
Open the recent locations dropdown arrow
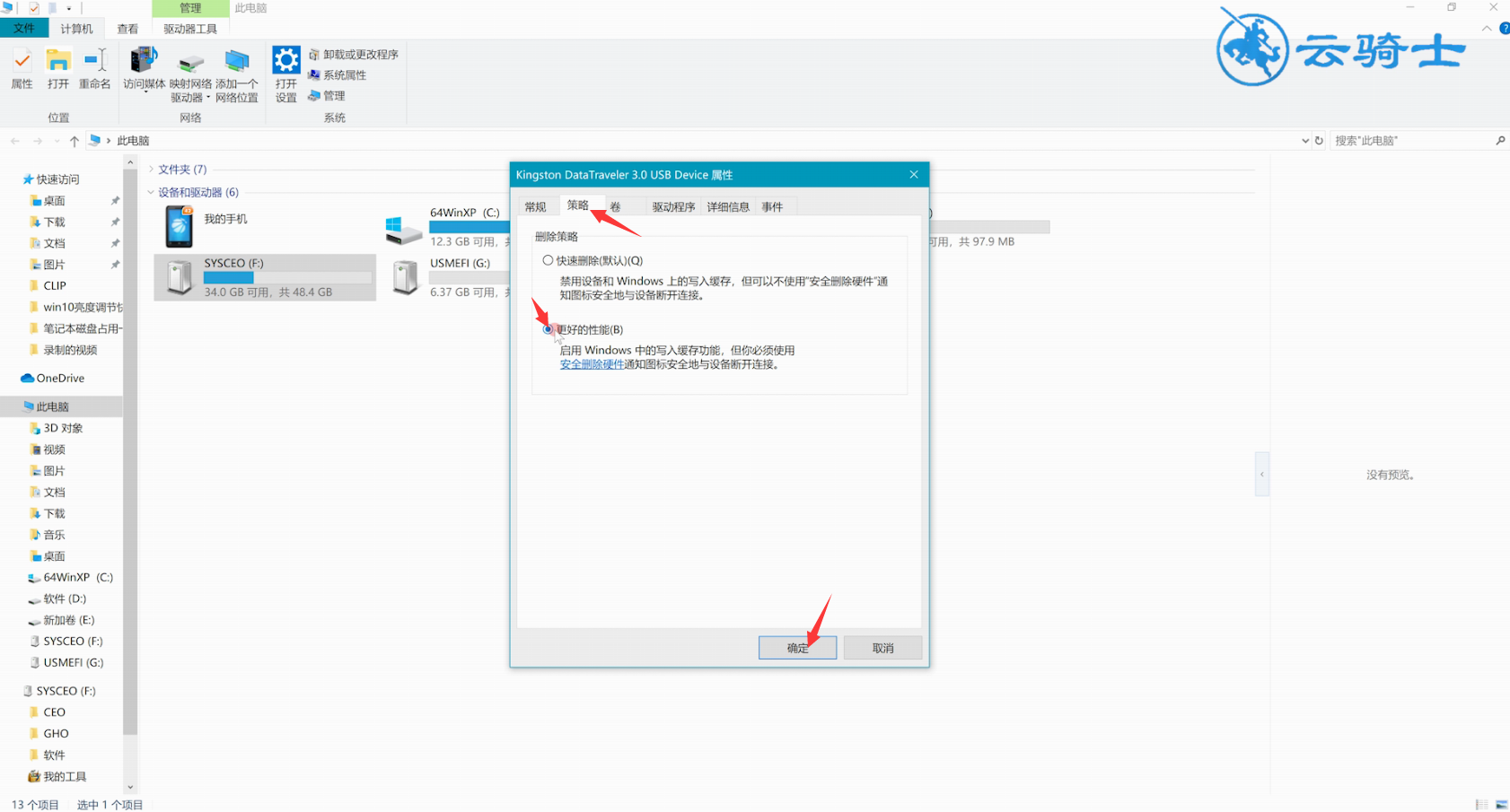(x=57, y=141)
